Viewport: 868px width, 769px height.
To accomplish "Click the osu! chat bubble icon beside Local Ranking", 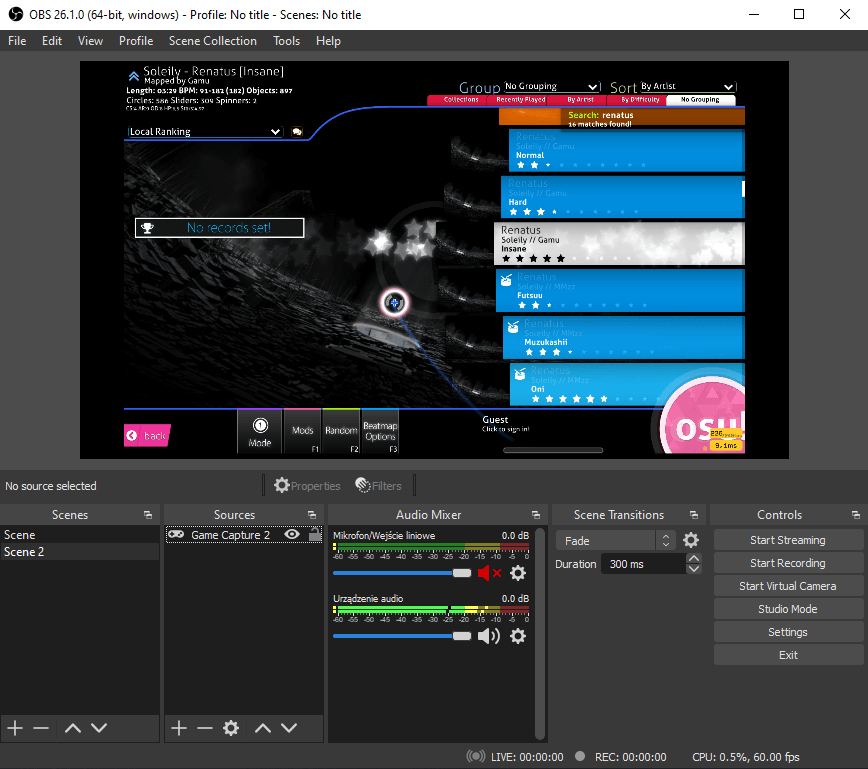I will 297,132.
